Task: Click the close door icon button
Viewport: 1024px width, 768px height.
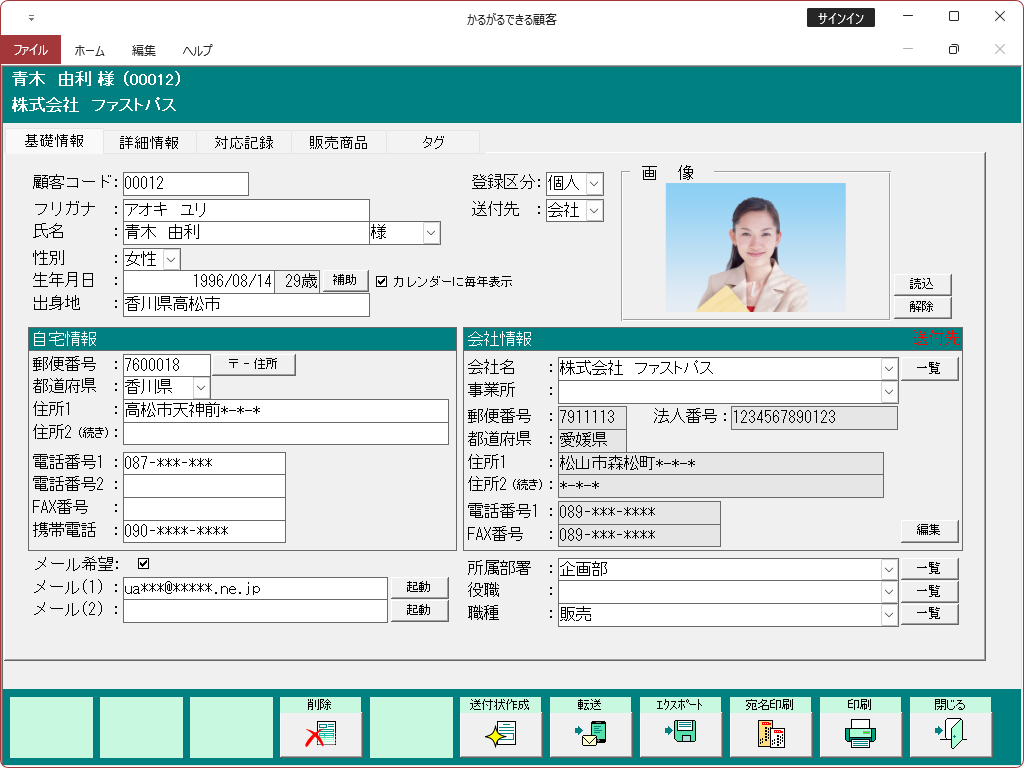Action: [x=950, y=734]
